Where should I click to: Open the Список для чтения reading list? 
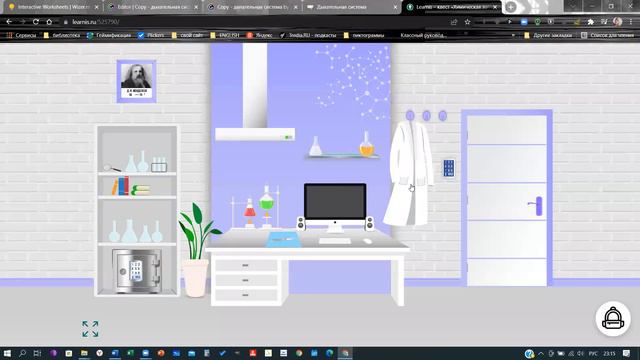pos(607,36)
